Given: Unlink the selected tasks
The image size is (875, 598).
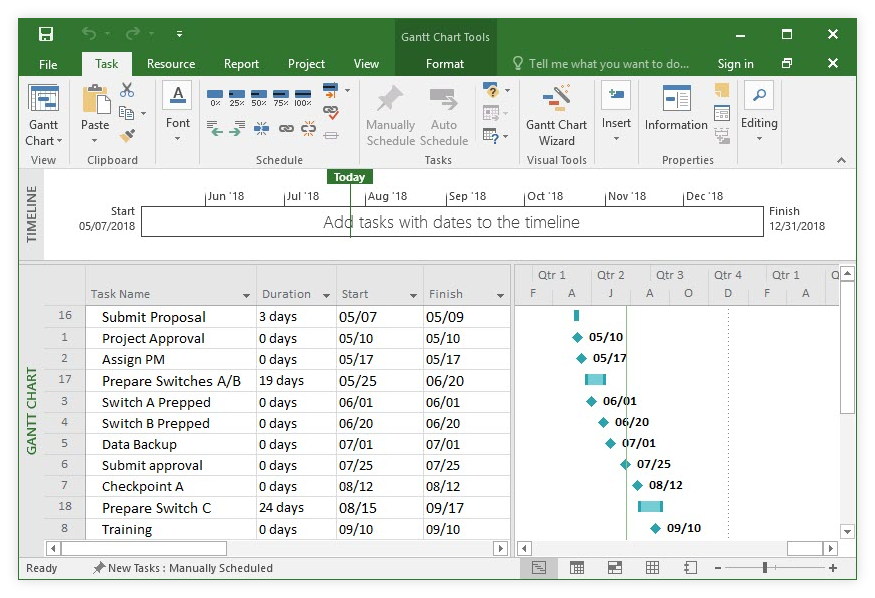Looking at the screenshot, I should pyautogui.click(x=307, y=128).
